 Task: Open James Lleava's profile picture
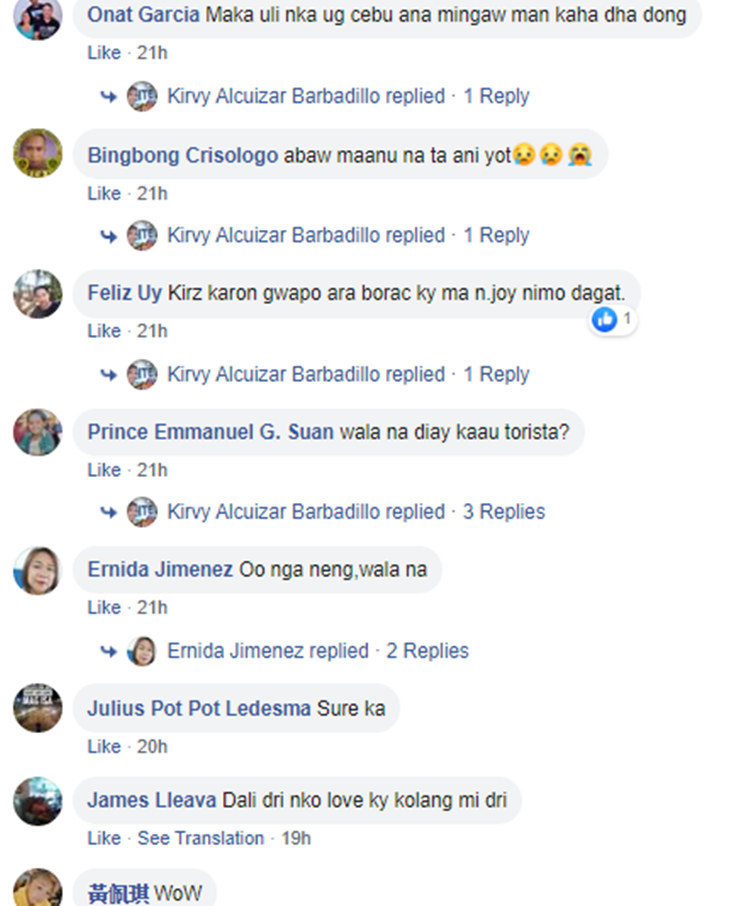click(x=38, y=801)
